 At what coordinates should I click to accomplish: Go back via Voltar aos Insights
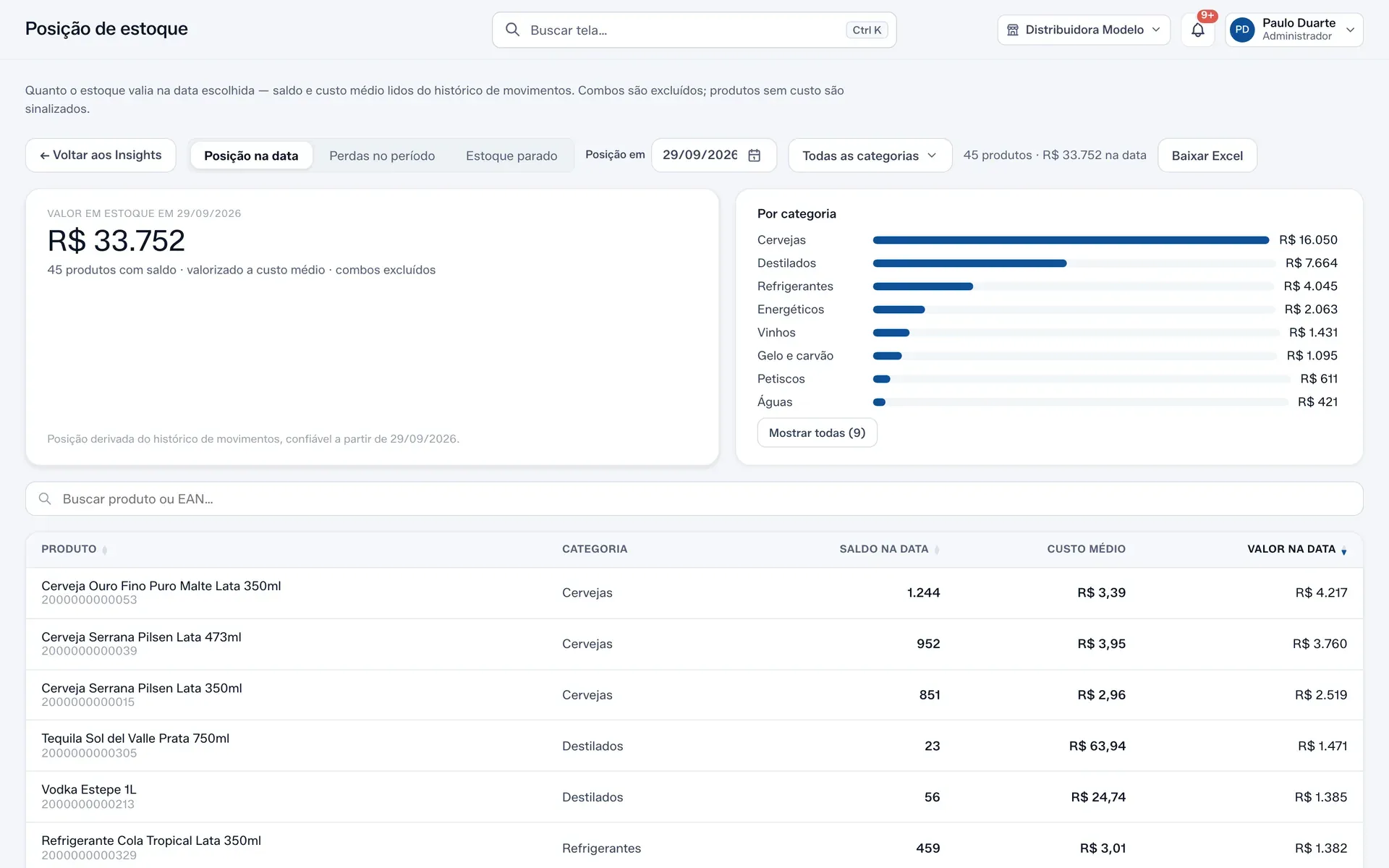101,156
